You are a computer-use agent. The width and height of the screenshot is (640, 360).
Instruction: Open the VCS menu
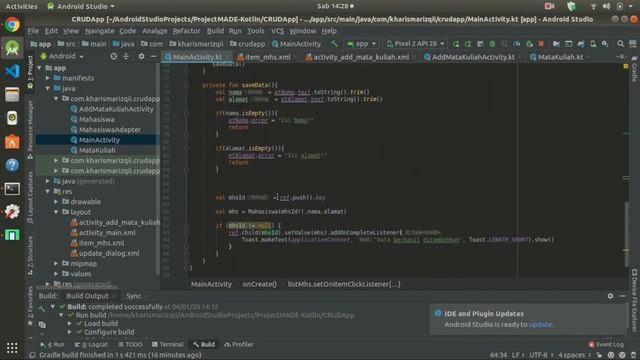pos(277,31)
